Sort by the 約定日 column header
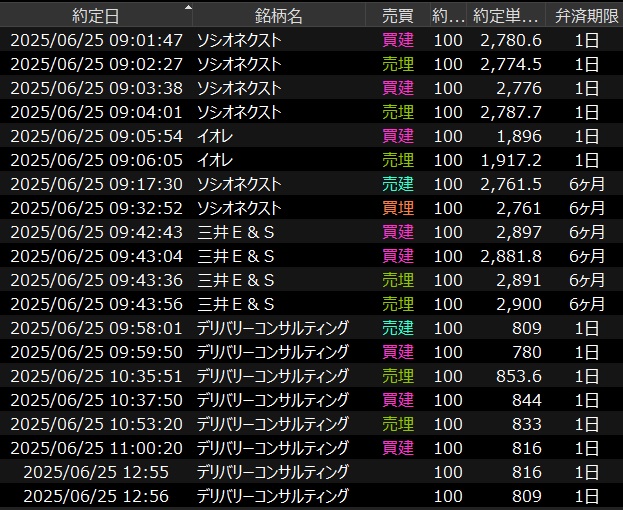 (96, 16)
